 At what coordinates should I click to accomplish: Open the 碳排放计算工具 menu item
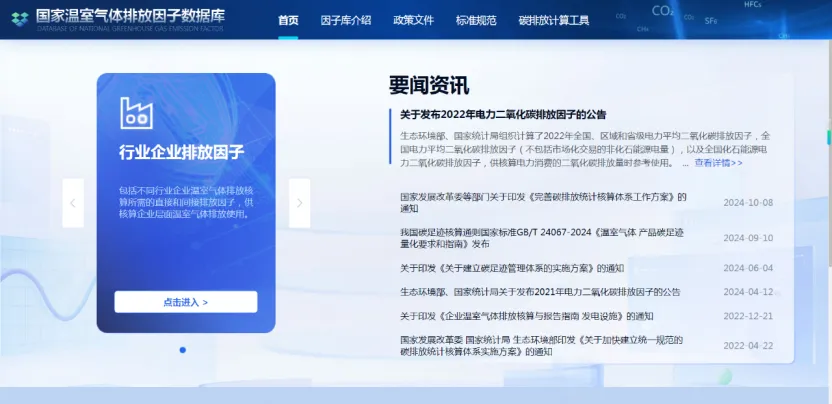pos(553,20)
